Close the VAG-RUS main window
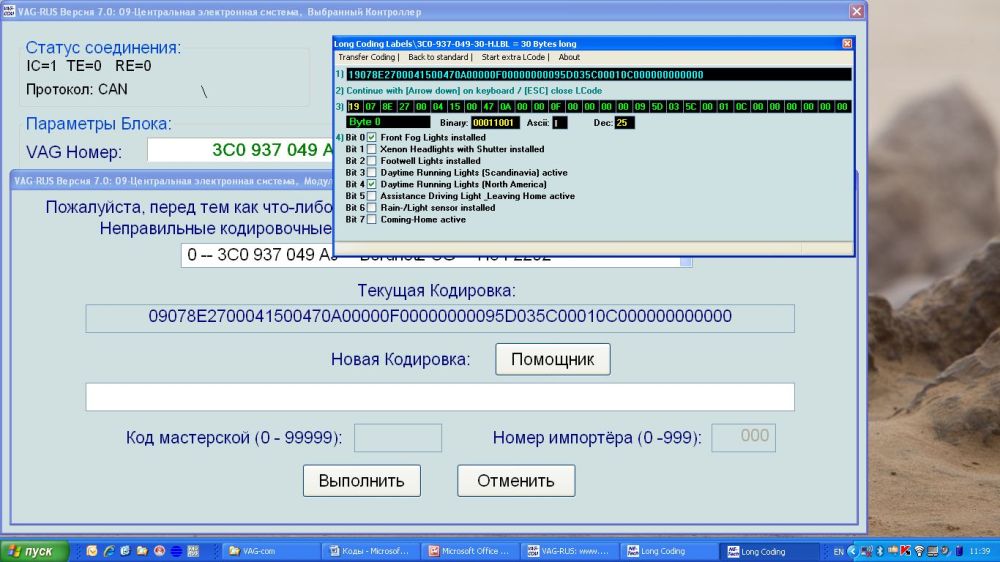1000x562 pixels. [x=856, y=11]
